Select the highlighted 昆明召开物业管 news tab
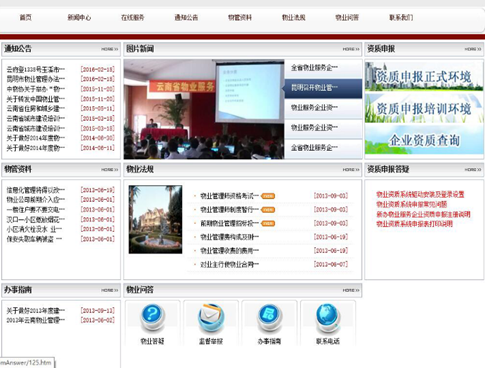Viewport: 485px width, 368px height. tap(323, 88)
